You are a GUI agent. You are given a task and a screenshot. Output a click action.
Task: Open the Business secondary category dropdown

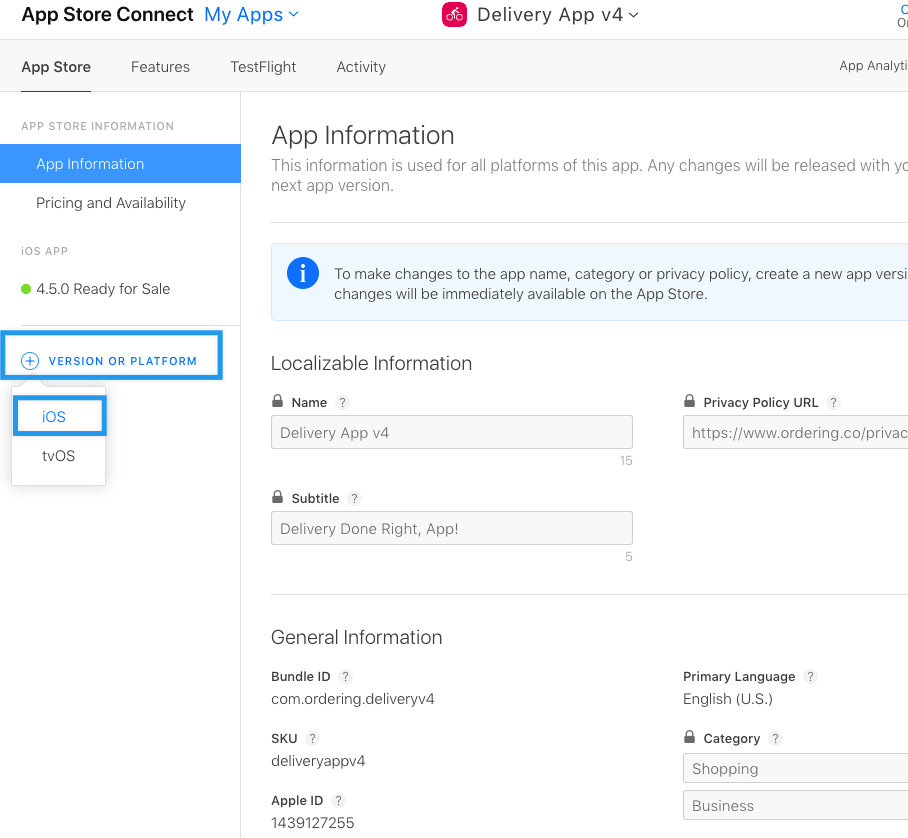(x=795, y=806)
